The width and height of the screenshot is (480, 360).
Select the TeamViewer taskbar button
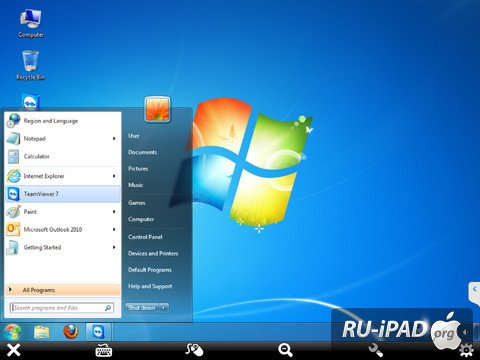coord(99,332)
